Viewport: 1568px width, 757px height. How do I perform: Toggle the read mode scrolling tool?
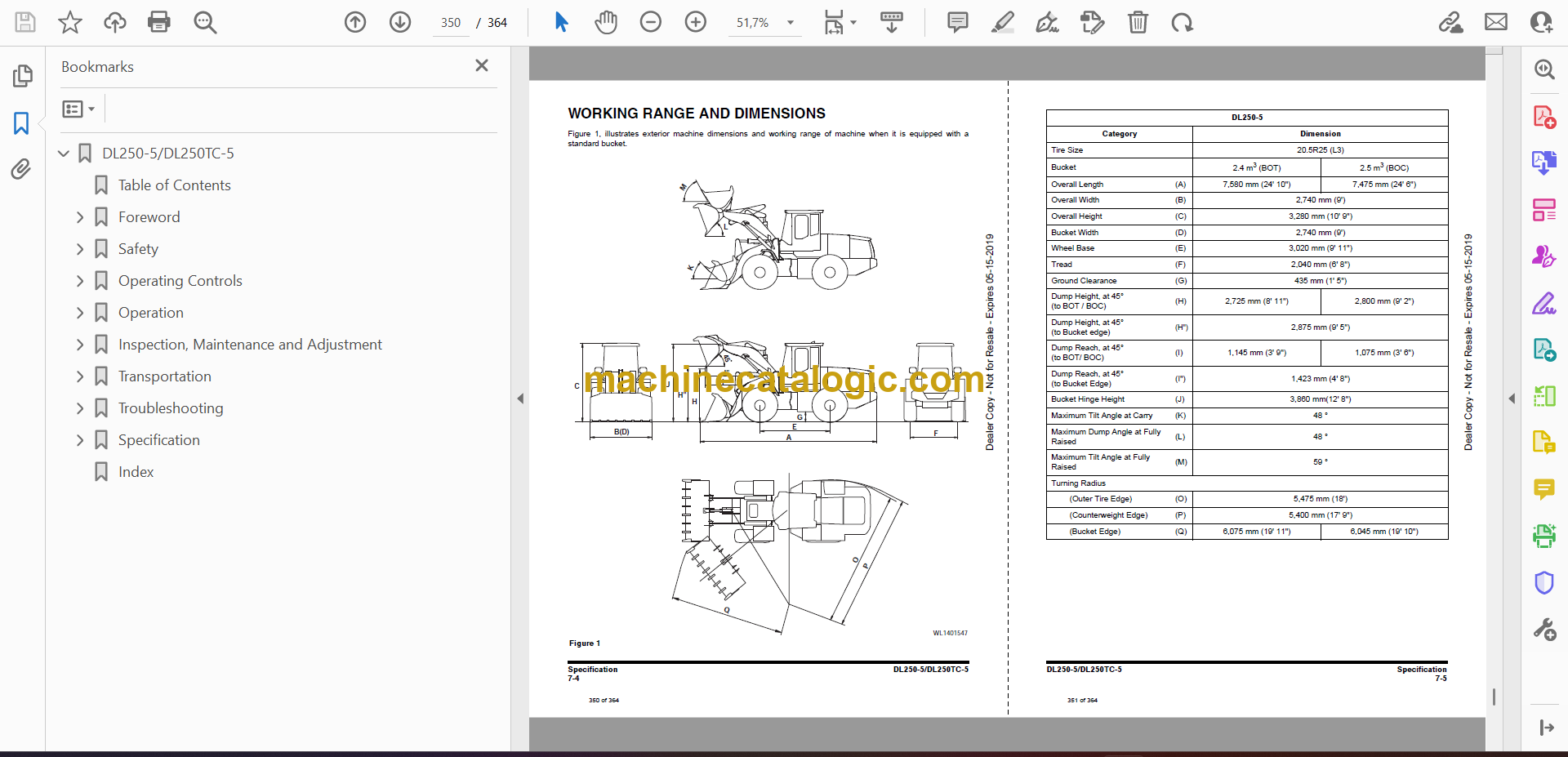pos(891,22)
